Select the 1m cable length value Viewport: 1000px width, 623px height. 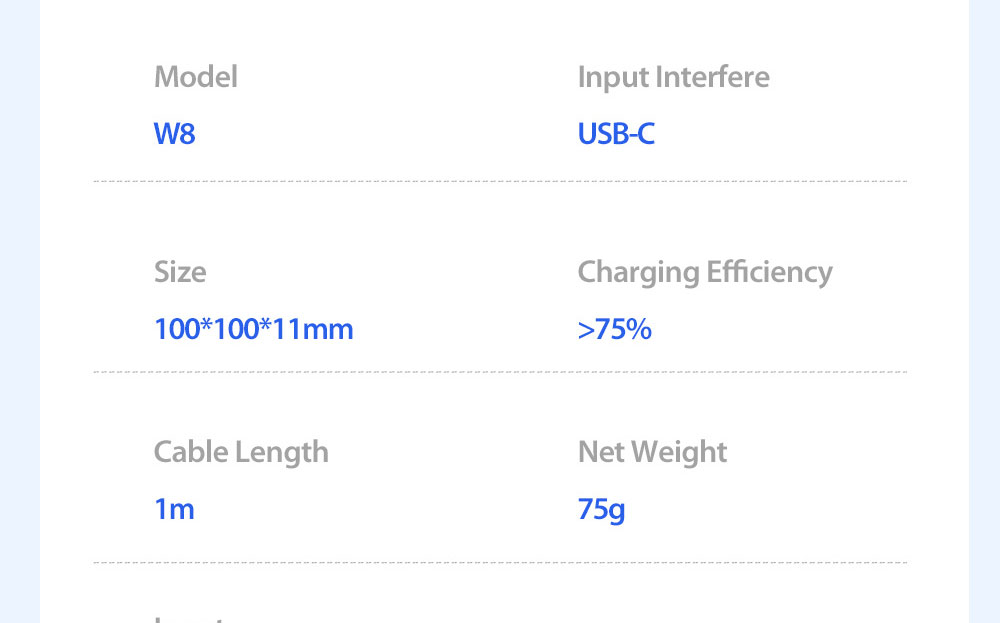(x=174, y=509)
